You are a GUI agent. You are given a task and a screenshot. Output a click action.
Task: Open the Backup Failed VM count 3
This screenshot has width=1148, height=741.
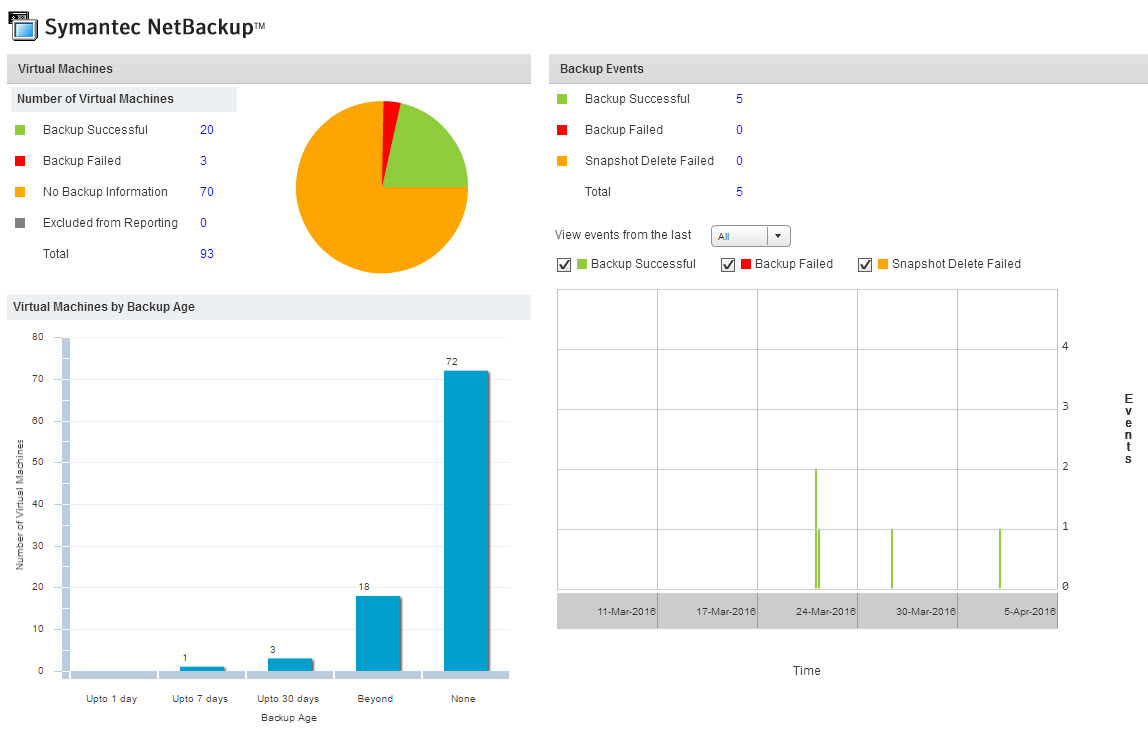(x=204, y=160)
